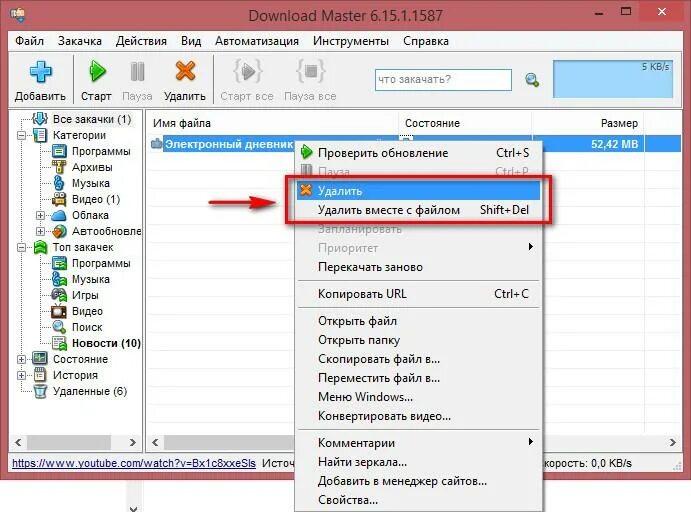691x512 pixels.
Task: Click the grayed Пауза toolbar icon
Action: tap(137, 72)
